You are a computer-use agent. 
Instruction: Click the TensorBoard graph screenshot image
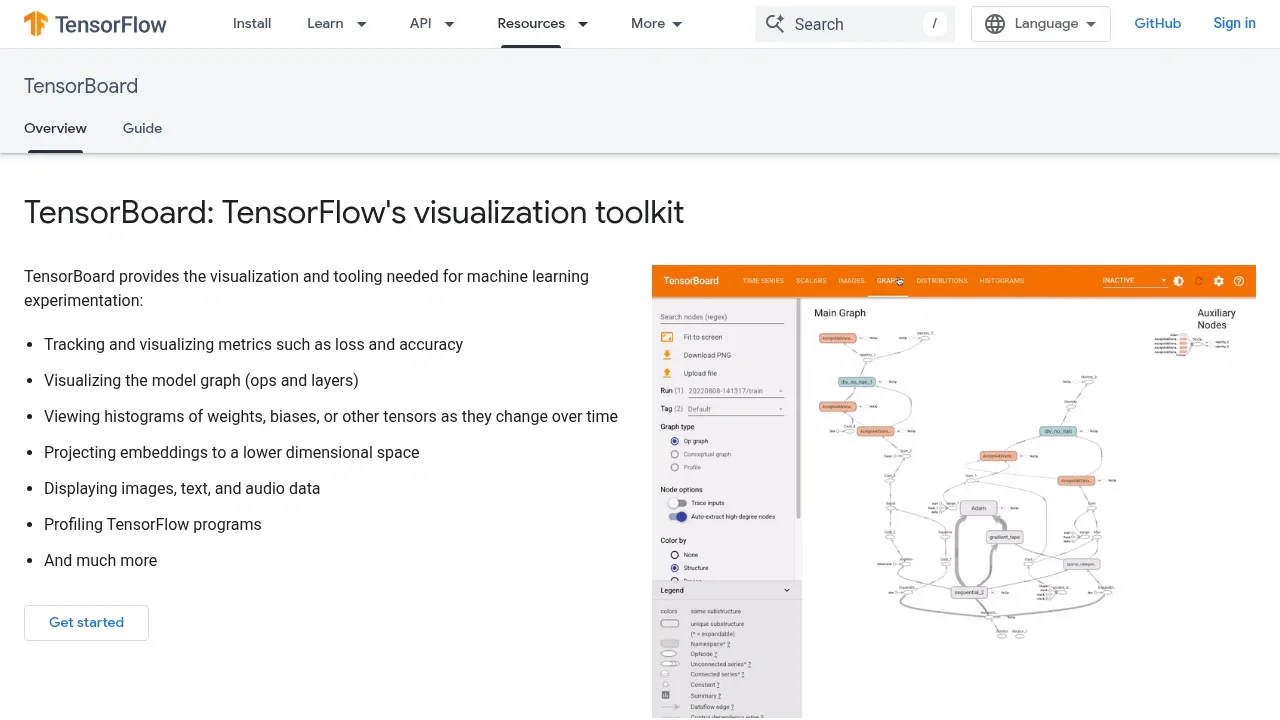coord(954,492)
